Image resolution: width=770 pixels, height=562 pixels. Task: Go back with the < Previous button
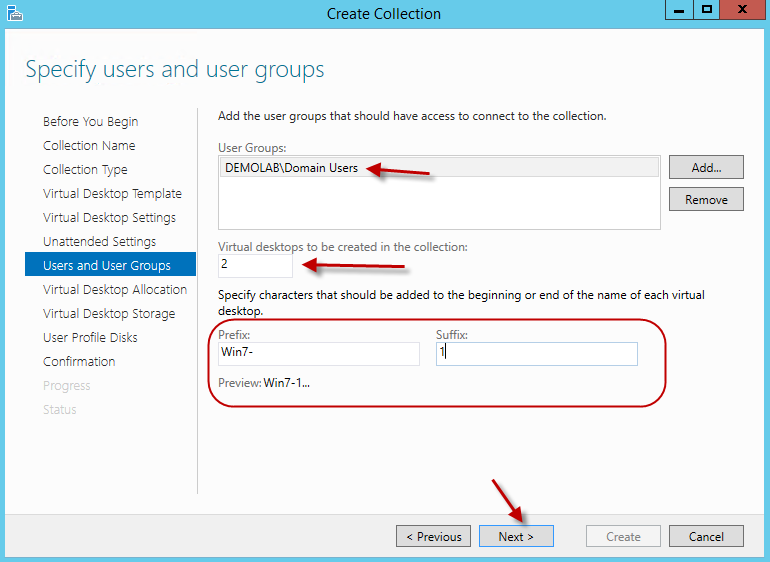pyautogui.click(x=433, y=536)
